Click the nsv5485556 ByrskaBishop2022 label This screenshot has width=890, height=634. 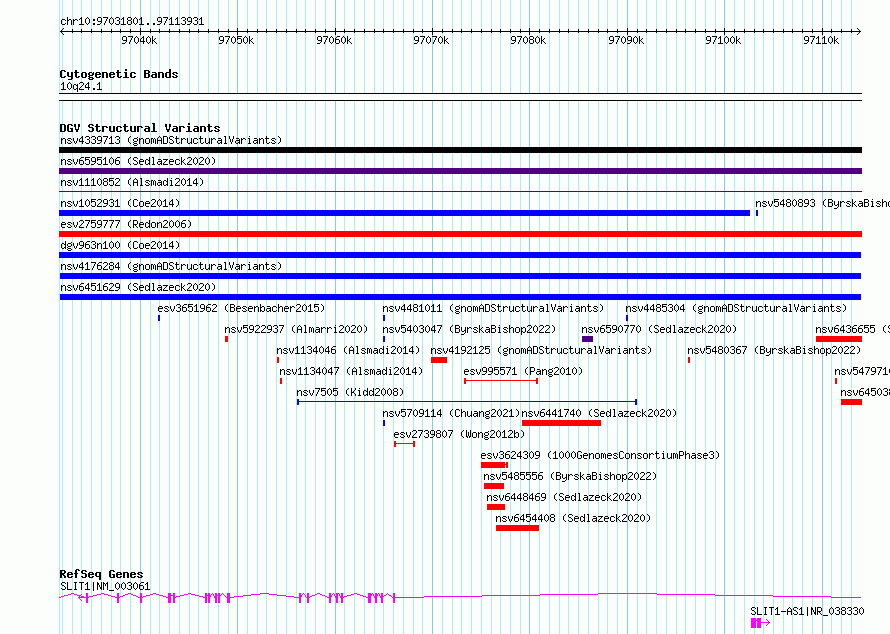(x=570, y=476)
